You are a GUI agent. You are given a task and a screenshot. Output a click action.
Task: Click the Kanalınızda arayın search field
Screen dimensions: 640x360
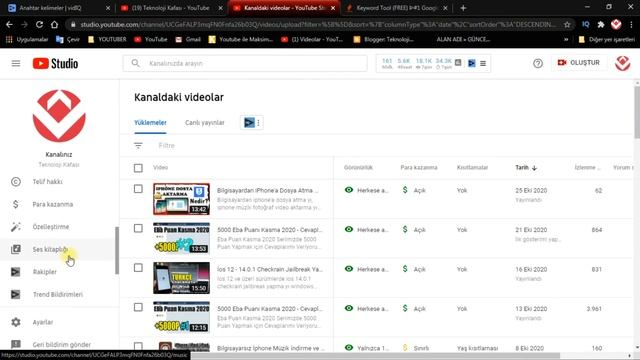(245, 63)
